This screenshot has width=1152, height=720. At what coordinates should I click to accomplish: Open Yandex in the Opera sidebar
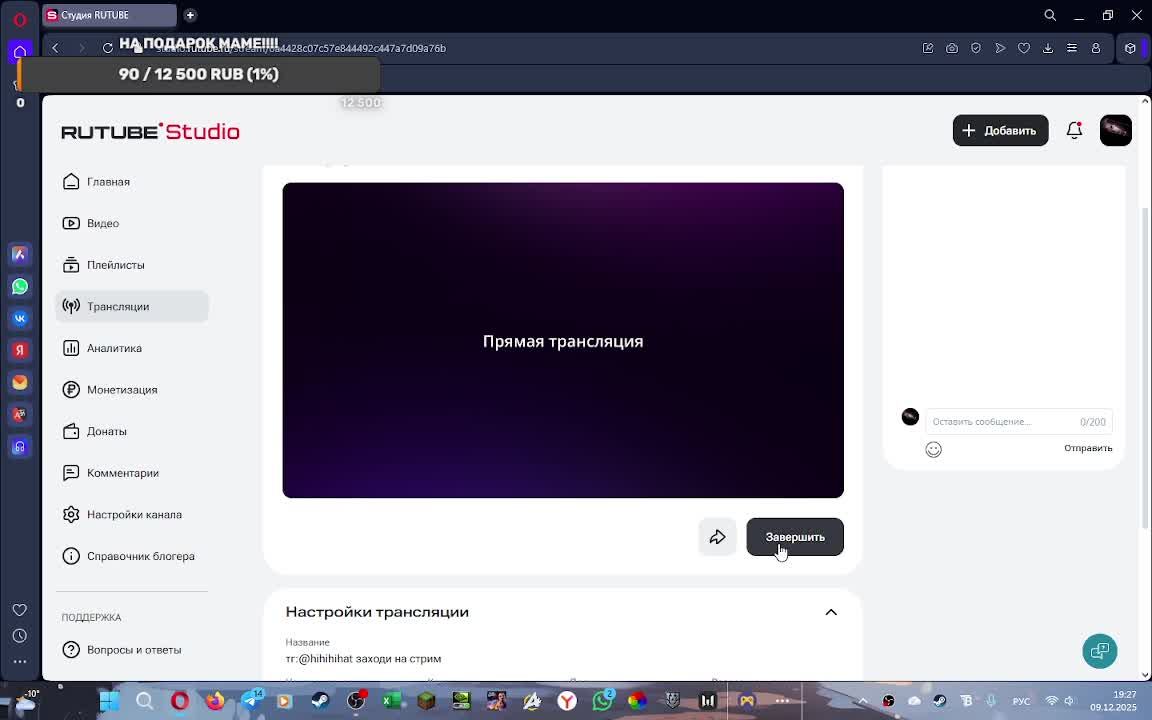(x=20, y=350)
